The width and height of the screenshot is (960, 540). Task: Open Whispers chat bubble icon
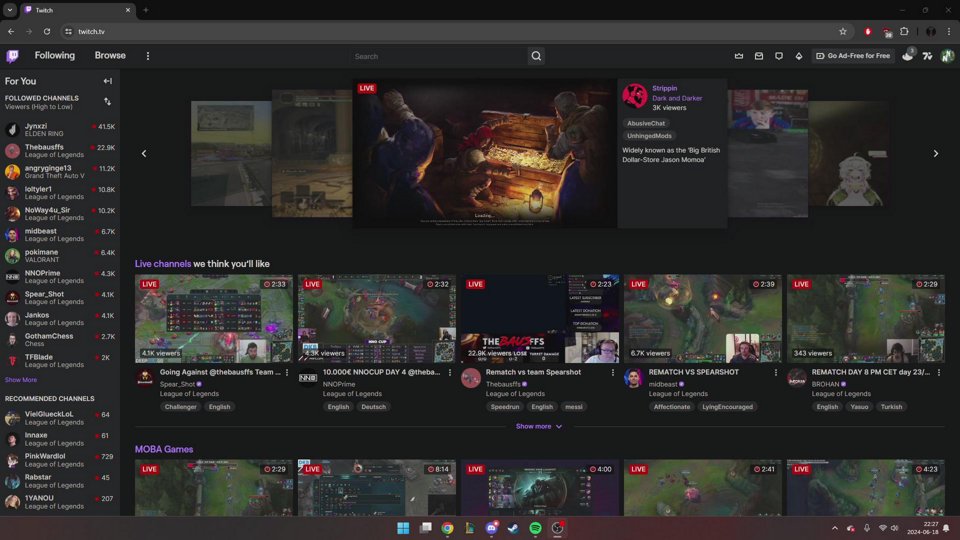(x=779, y=56)
